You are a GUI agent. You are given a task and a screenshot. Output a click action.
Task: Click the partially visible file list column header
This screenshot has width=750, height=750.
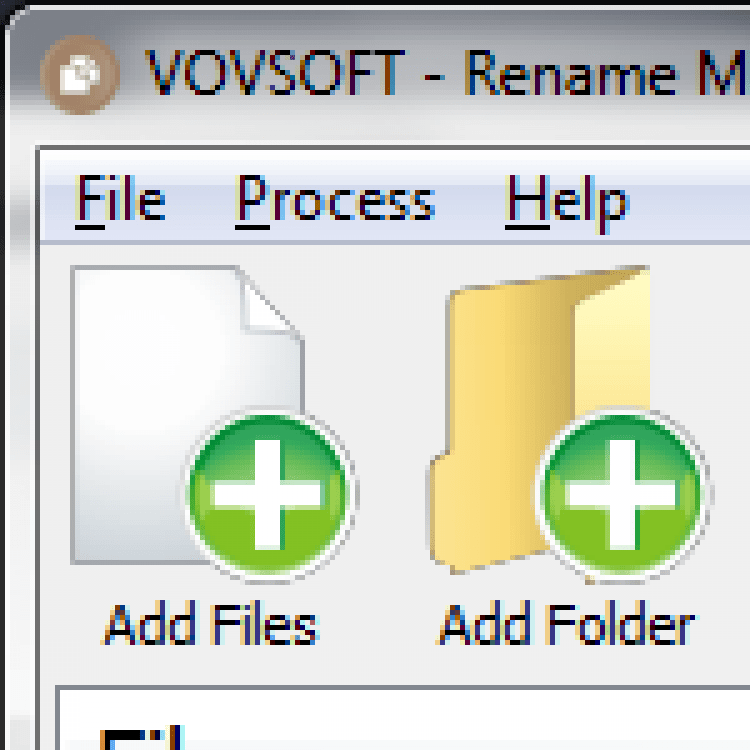click(x=140, y=737)
